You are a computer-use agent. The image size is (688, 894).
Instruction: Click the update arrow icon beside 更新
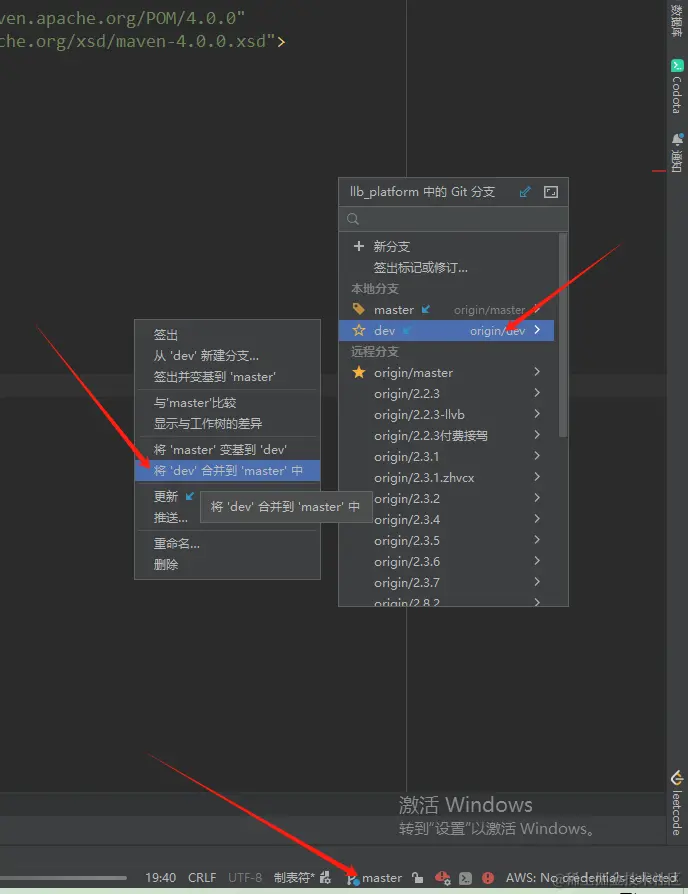pyautogui.click(x=190, y=496)
